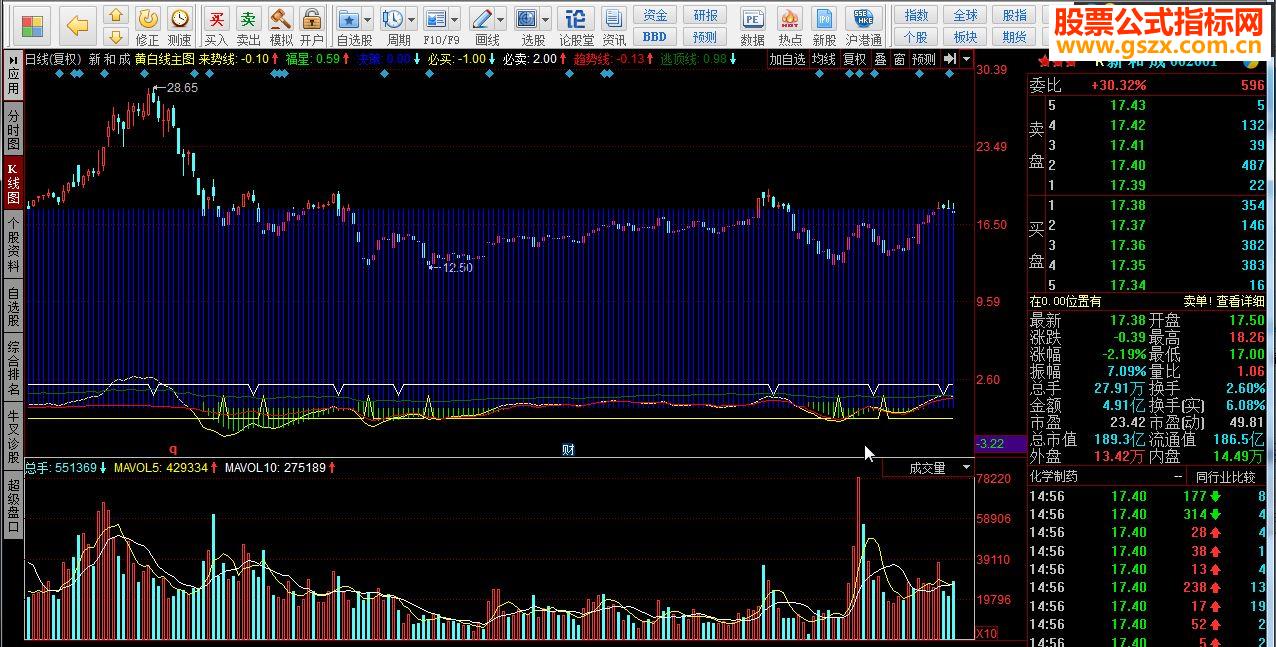1276x647 pixels.
Task: Open the 成交量 indicator dropdown
Action: tap(966, 468)
